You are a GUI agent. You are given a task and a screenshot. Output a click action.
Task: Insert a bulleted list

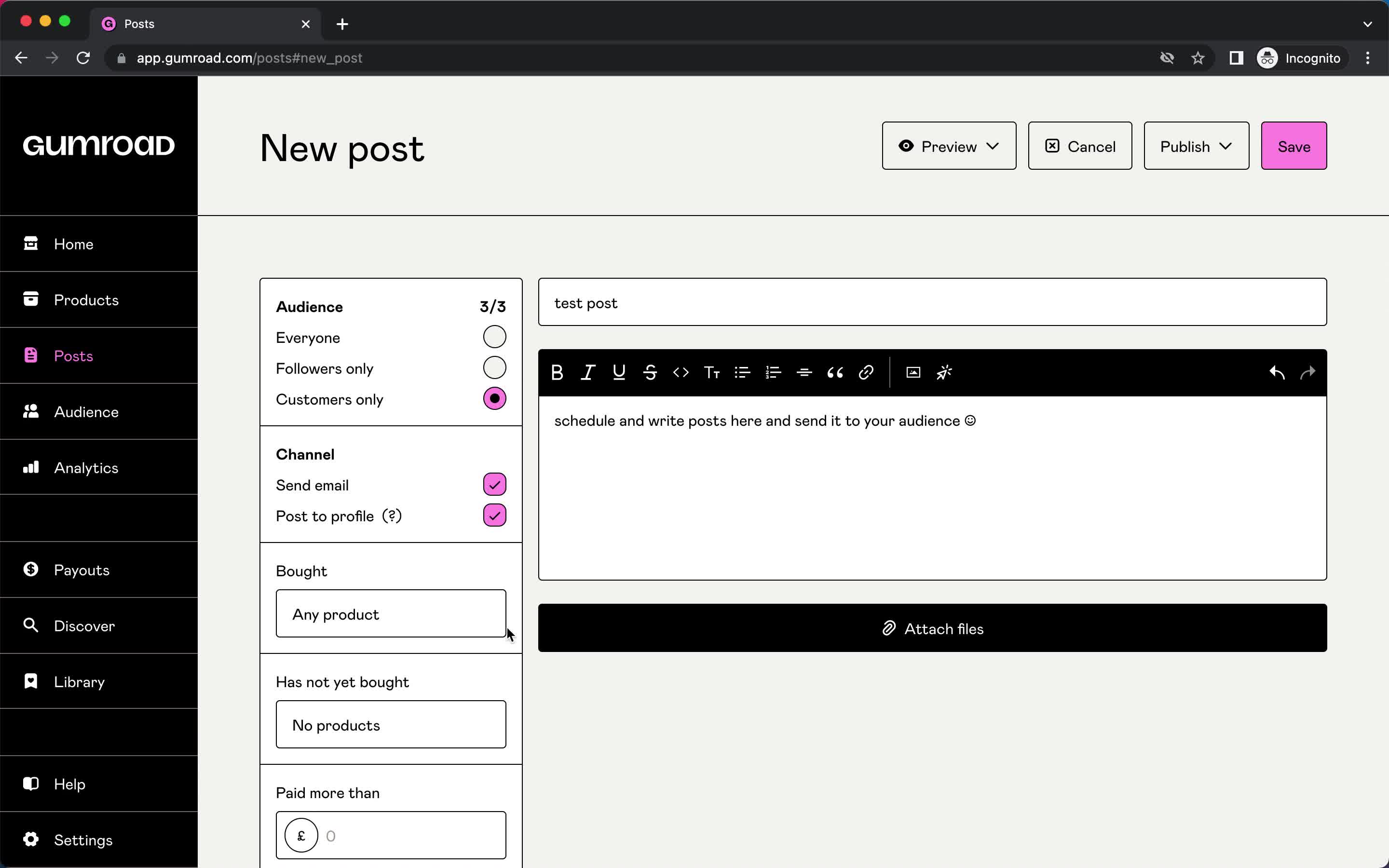click(x=743, y=373)
